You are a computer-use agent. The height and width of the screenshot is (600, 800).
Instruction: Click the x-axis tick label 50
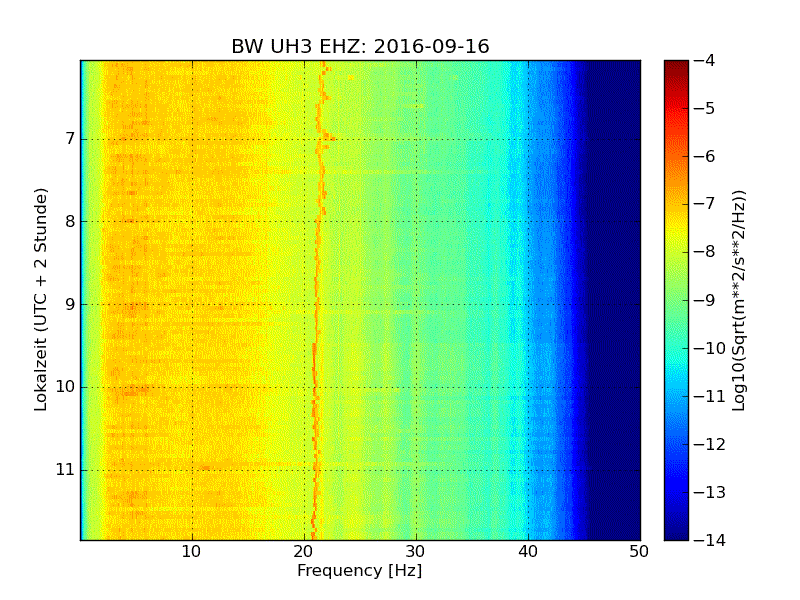[x=639, y=552]
